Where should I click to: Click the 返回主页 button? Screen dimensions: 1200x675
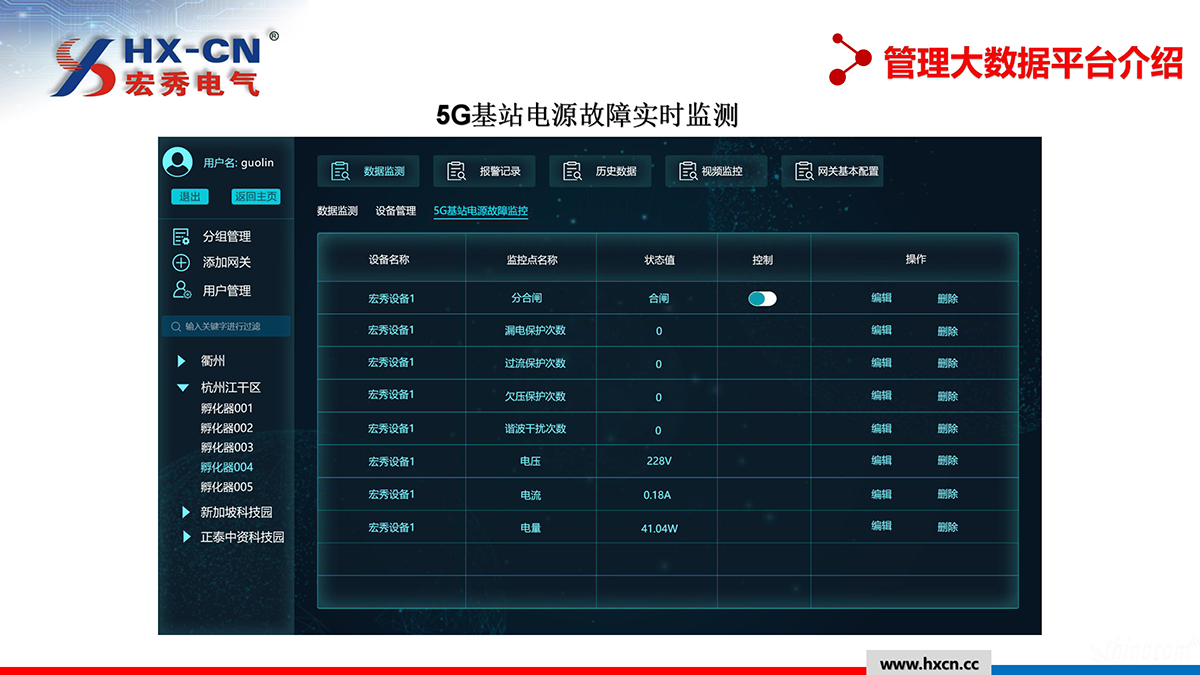(255, 197)
